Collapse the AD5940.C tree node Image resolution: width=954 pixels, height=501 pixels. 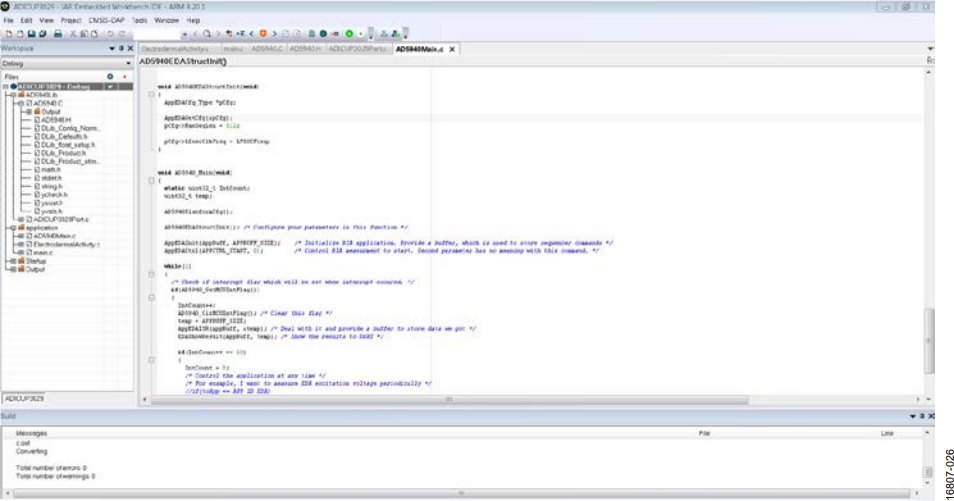pos(21,103)
